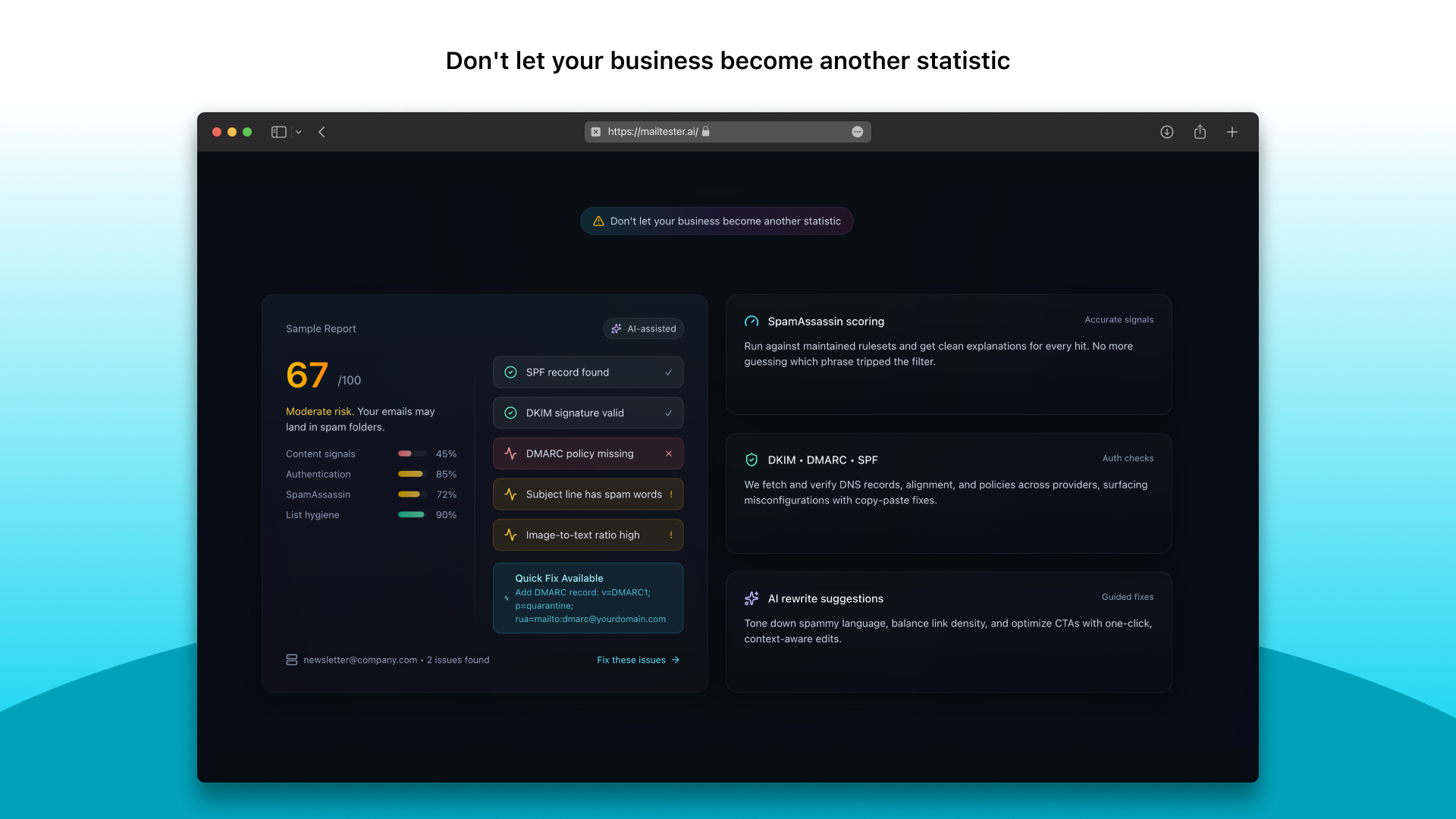Open the Downloads view in the toolbar
This screenshot has width=1456, height=819.
pyautogui.click(x=1166, y=131)
